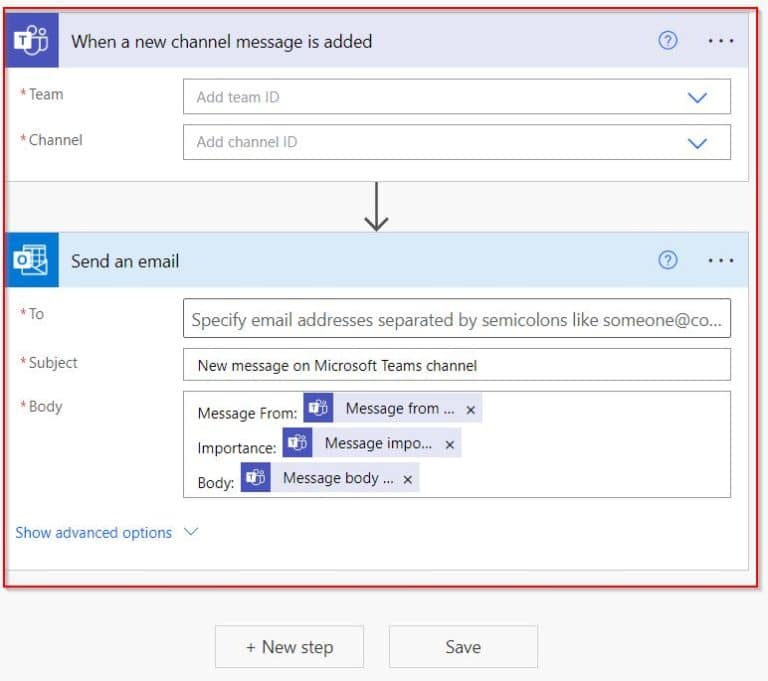Click the To email addresses field

coord(456,318)
